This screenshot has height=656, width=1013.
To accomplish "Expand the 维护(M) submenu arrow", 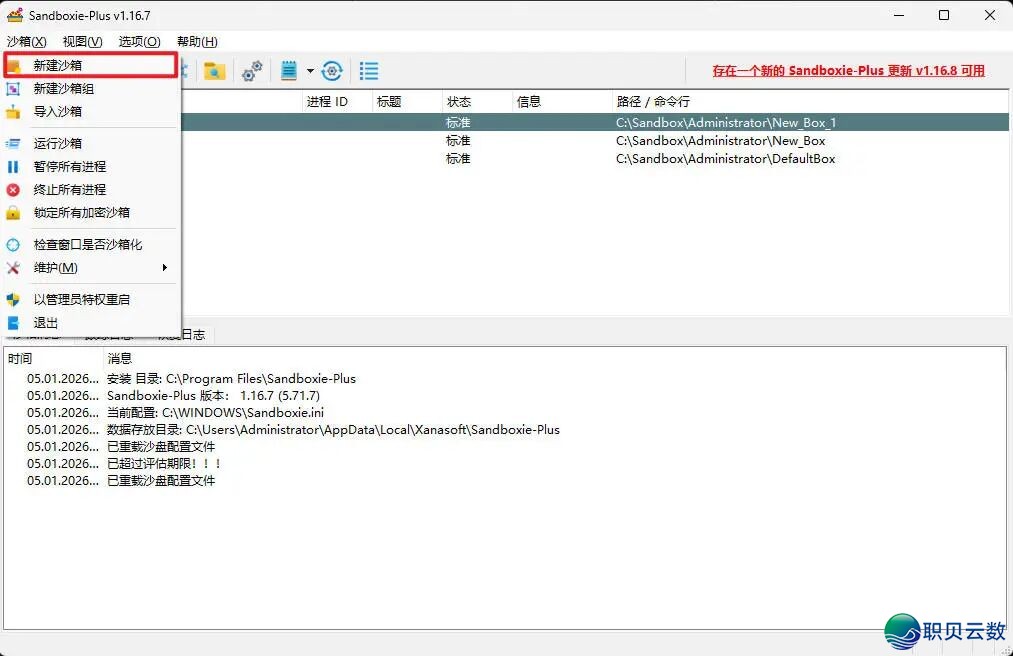I will click(x=165, y=268).
